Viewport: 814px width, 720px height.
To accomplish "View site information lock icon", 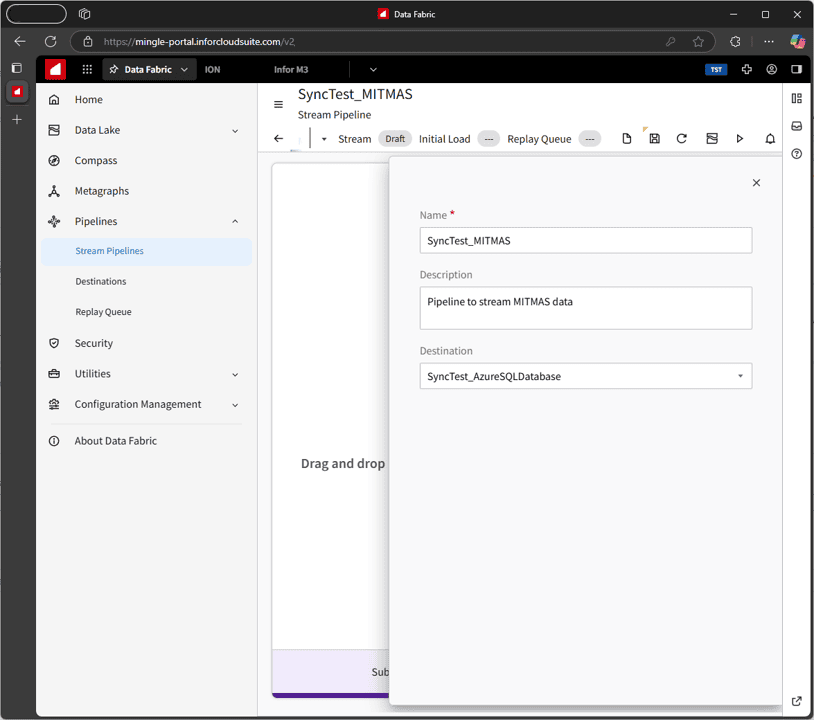I will point(88,42).
